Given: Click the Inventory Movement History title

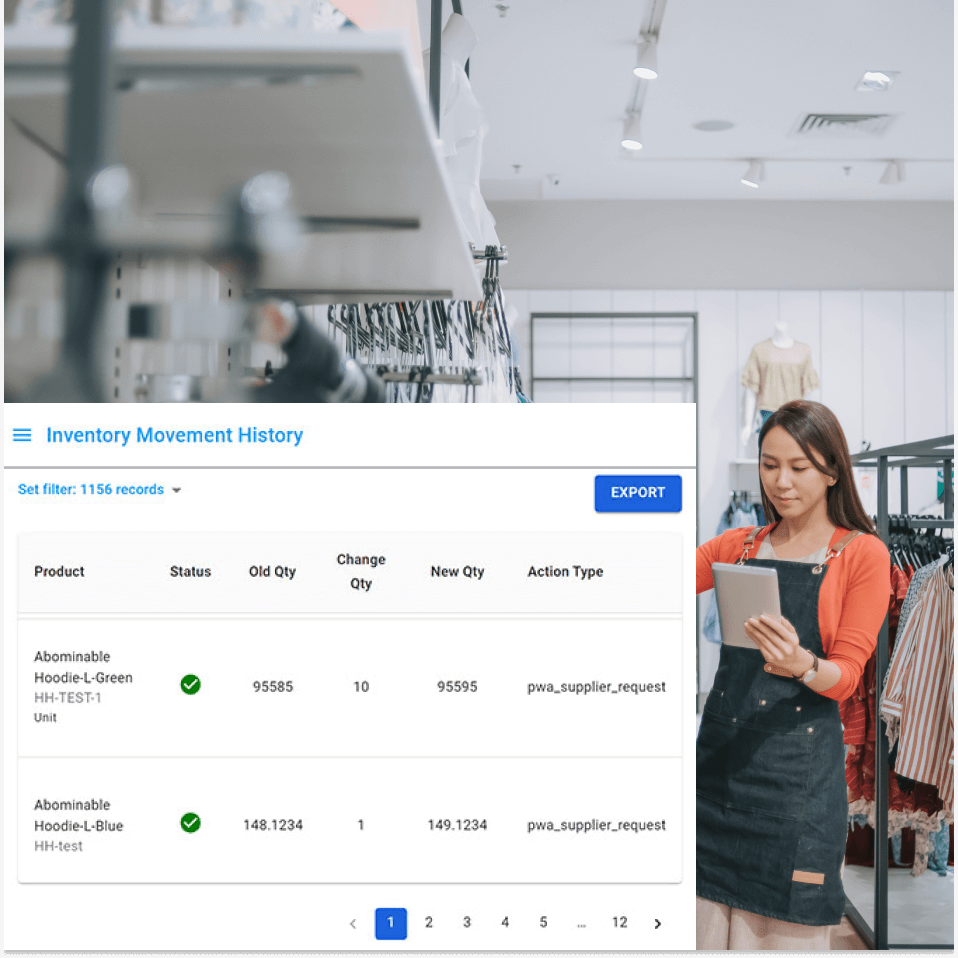Looking at the screenshot, I should 174,435.
